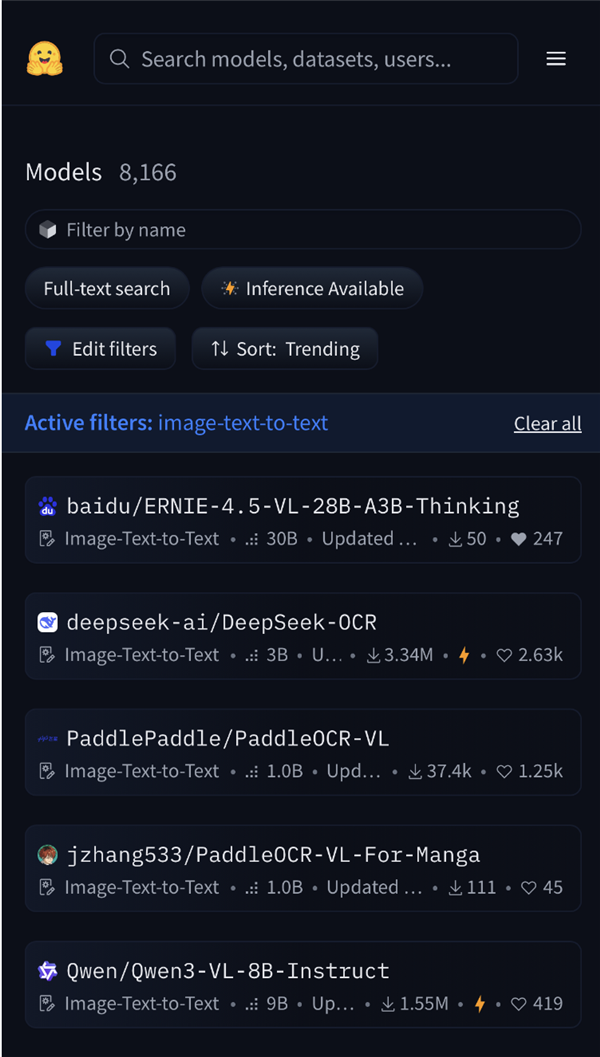Expand the Edit filters panel

click(x=101, y=349)
